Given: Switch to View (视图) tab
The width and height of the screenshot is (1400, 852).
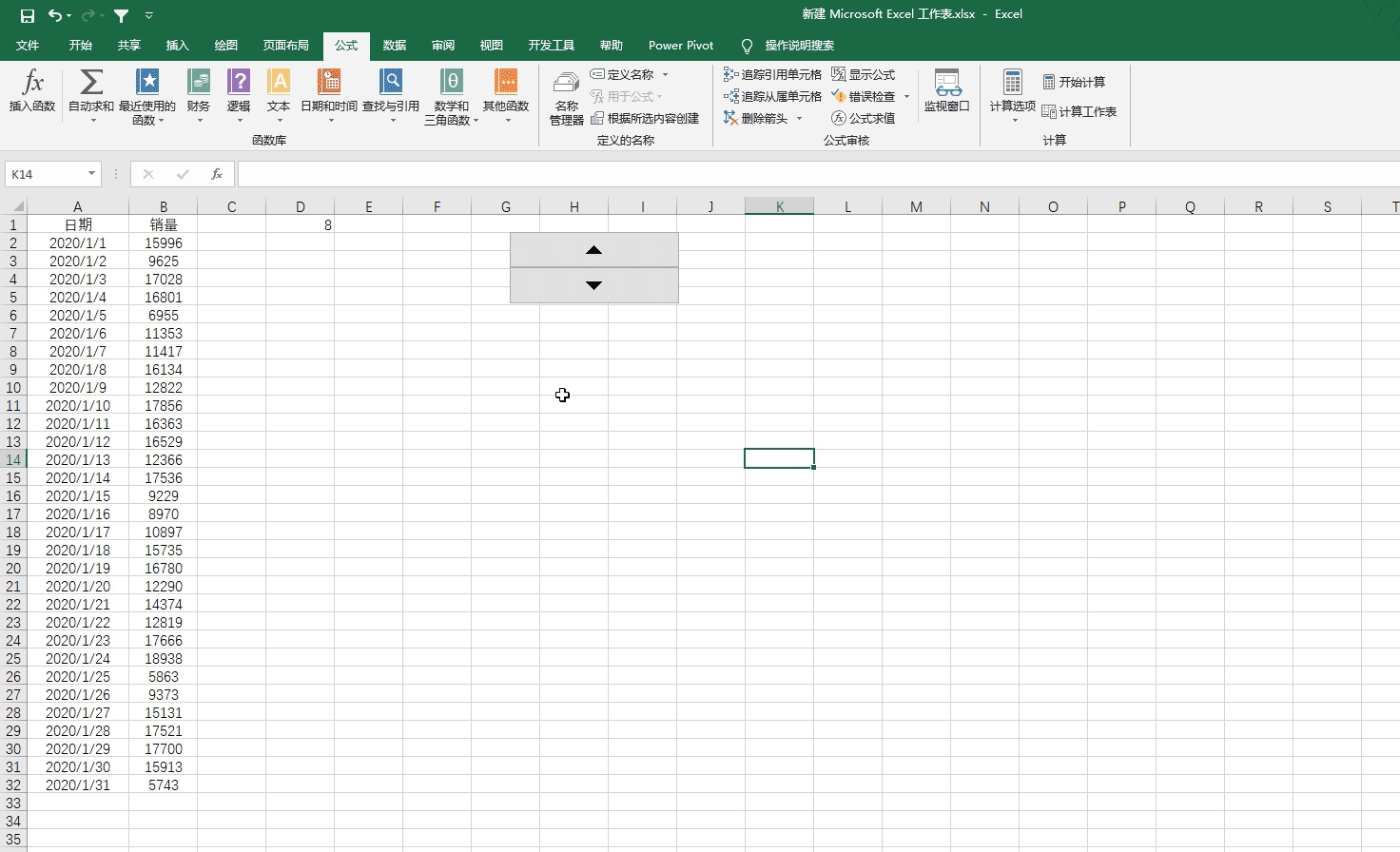Looking at the screenshot, I should coord(492,45).
